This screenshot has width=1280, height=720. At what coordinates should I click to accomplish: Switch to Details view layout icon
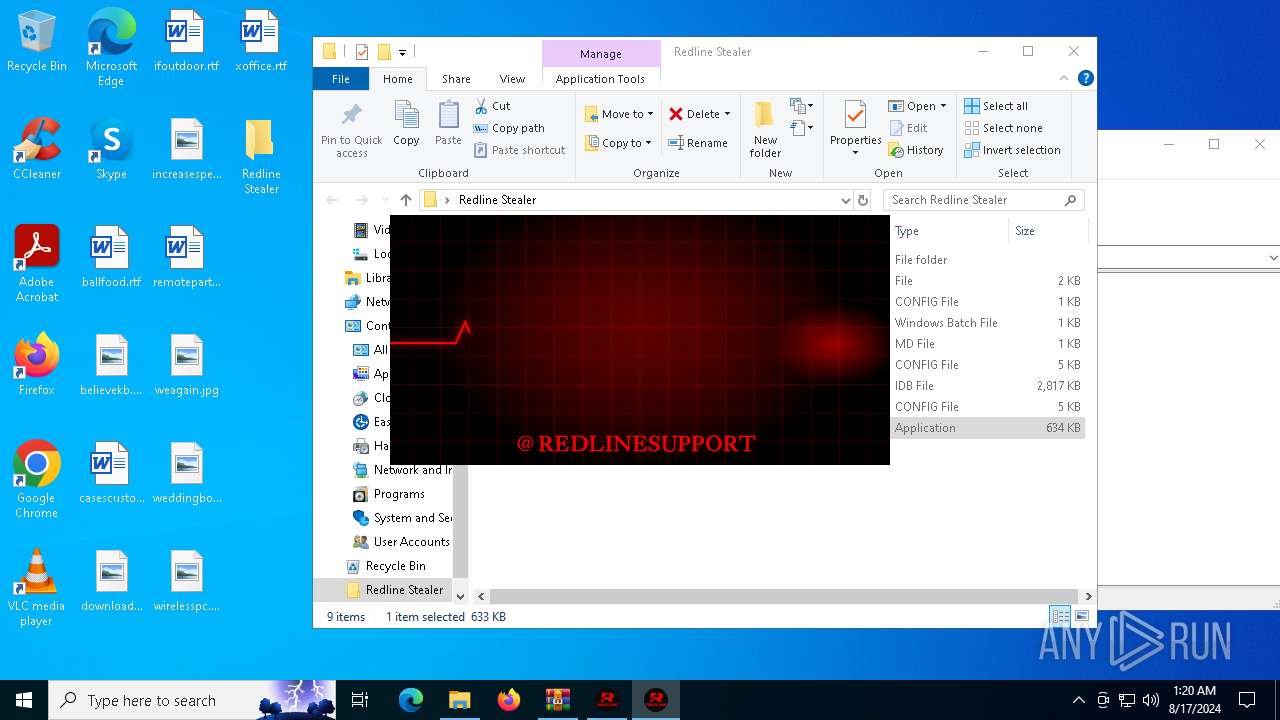[x=1059, y=616]
